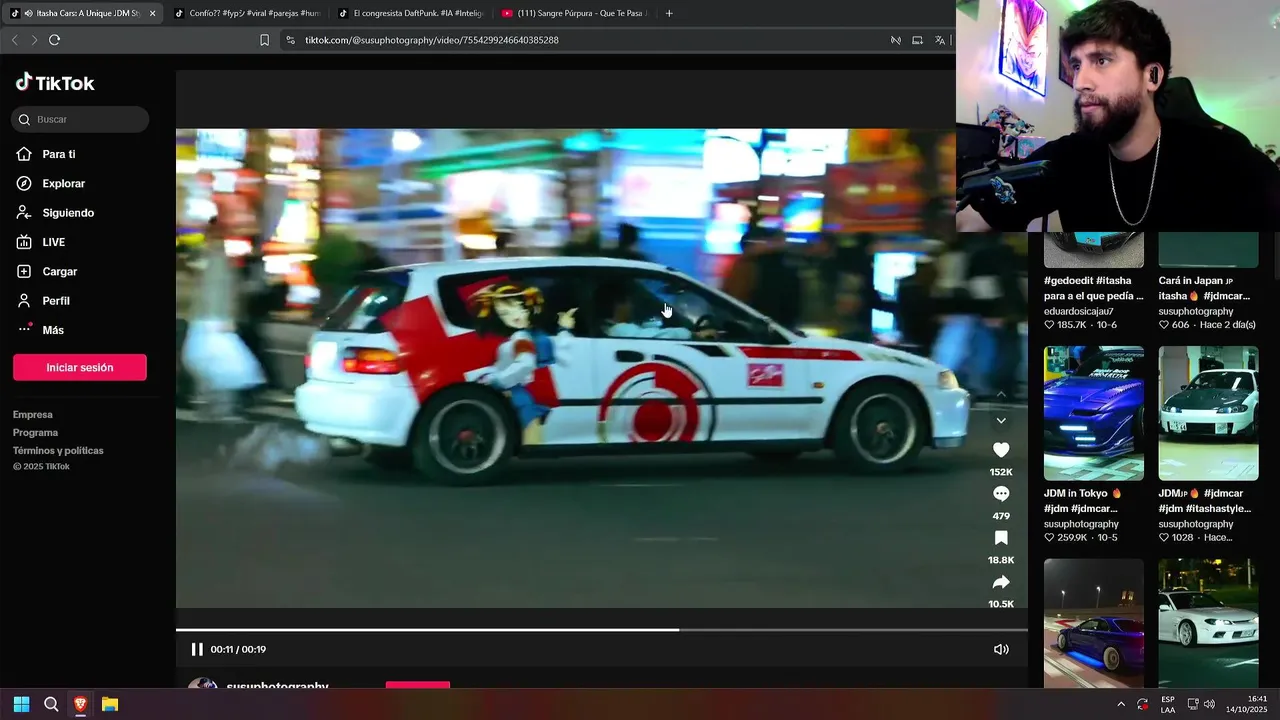The height and width of the screenshot is (720, 1280).
Task: Open the #gedoedit #itasha video title
Action: 1093,288
